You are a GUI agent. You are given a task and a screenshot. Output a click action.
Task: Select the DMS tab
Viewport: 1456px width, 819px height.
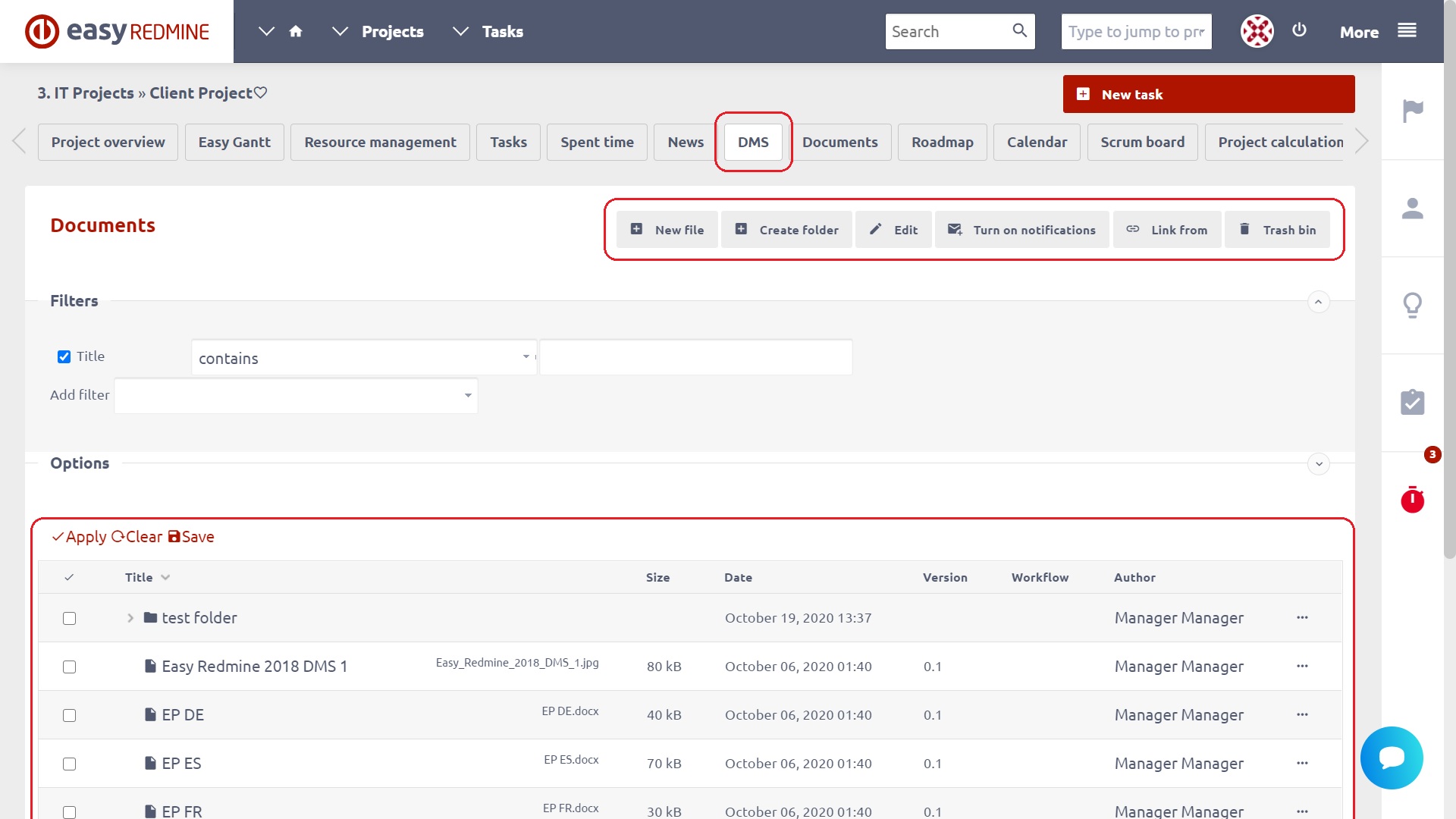tap(753, 142)
